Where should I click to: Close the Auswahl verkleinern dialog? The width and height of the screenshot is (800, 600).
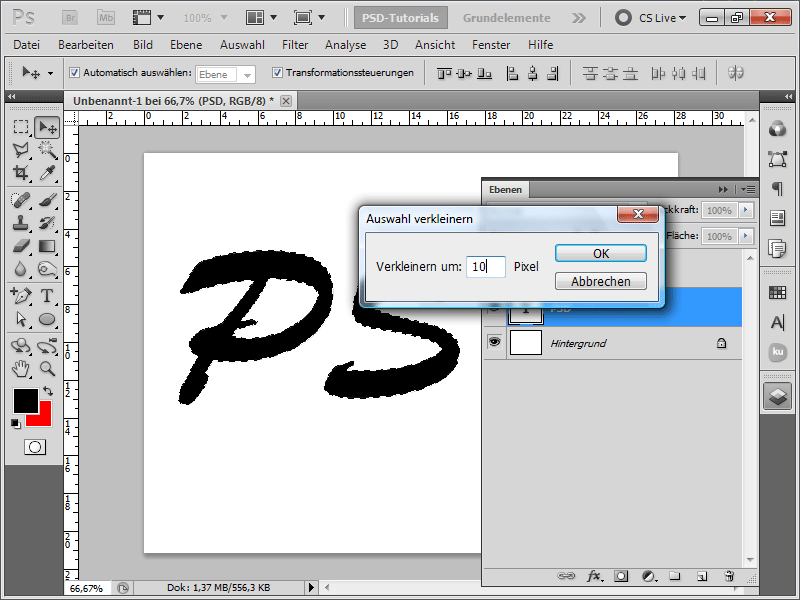[x=638, y=214]
